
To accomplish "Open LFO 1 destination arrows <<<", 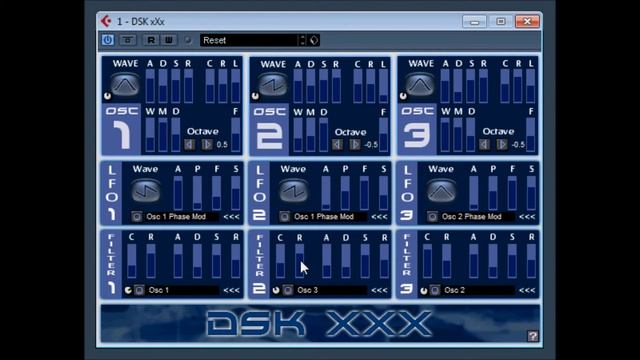I will click(231, 217).
